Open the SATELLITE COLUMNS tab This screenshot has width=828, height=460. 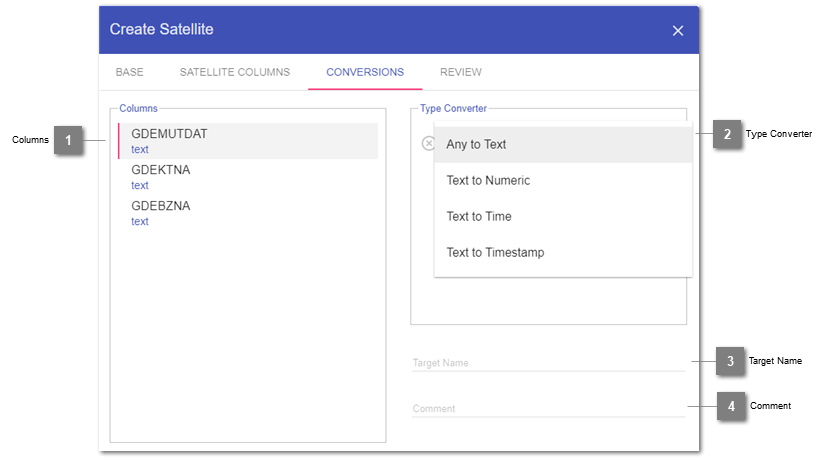tap(235, 72)
